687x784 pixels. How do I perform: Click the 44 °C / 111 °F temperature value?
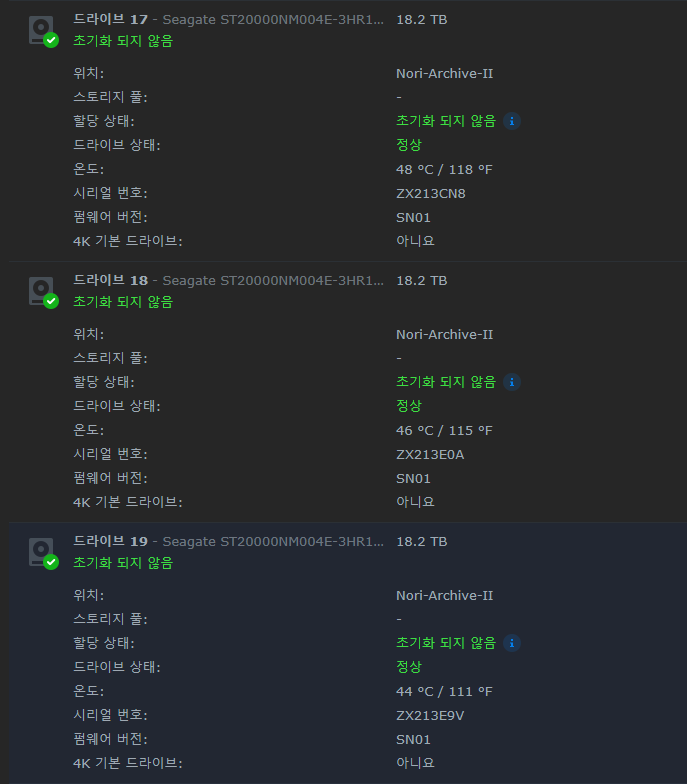[444, 692]
